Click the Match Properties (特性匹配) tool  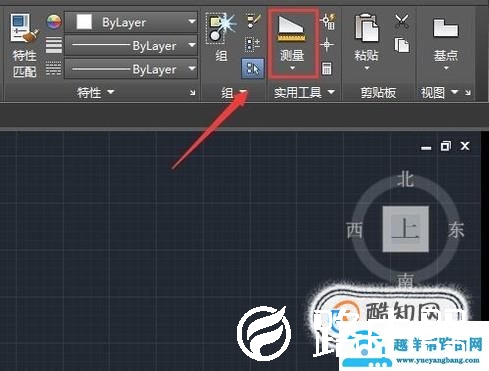25,45
